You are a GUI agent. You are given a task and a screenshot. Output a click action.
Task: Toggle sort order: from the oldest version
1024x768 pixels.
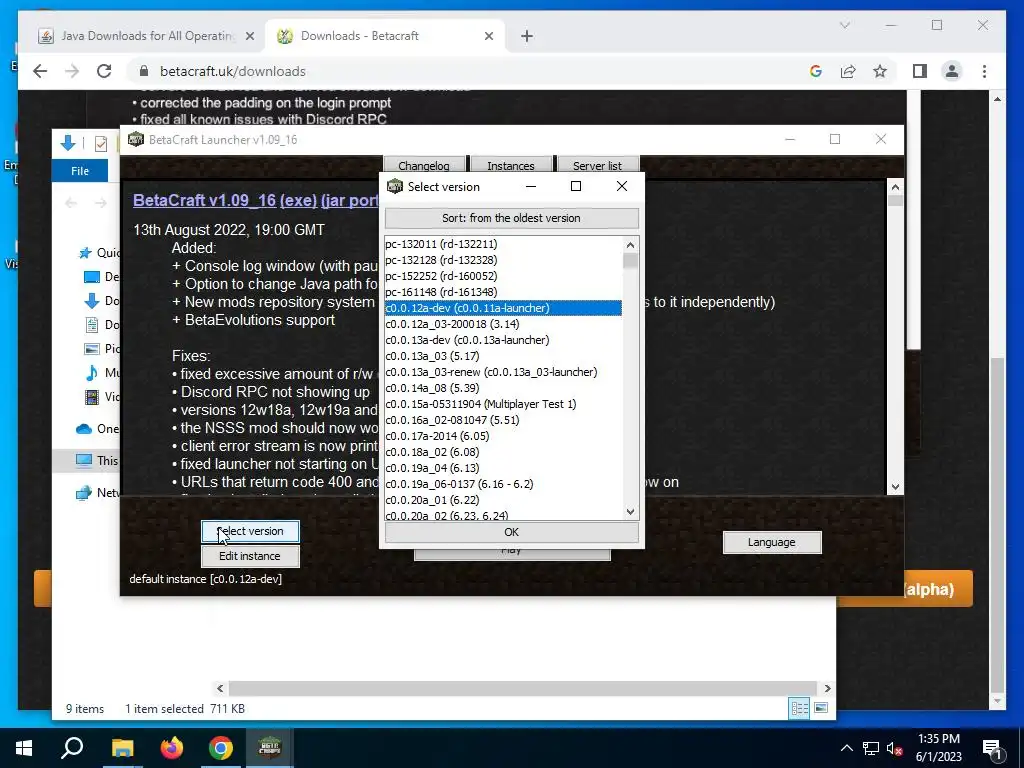coord(511,218)
